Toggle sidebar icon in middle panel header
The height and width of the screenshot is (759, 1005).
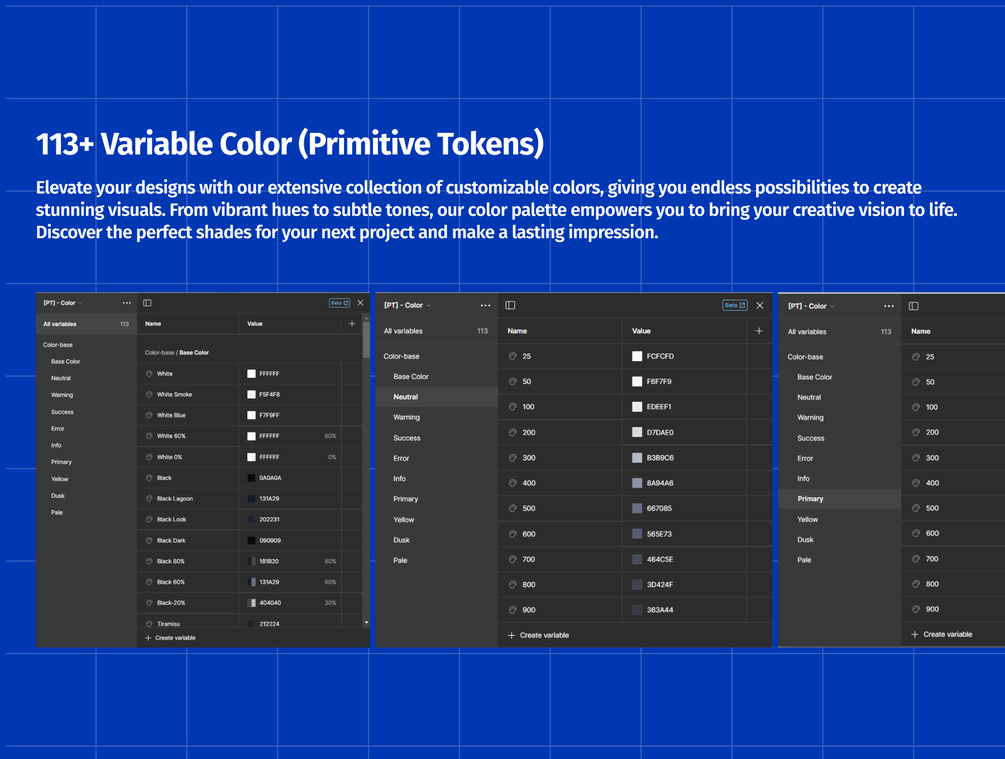(x=510, y=305)
